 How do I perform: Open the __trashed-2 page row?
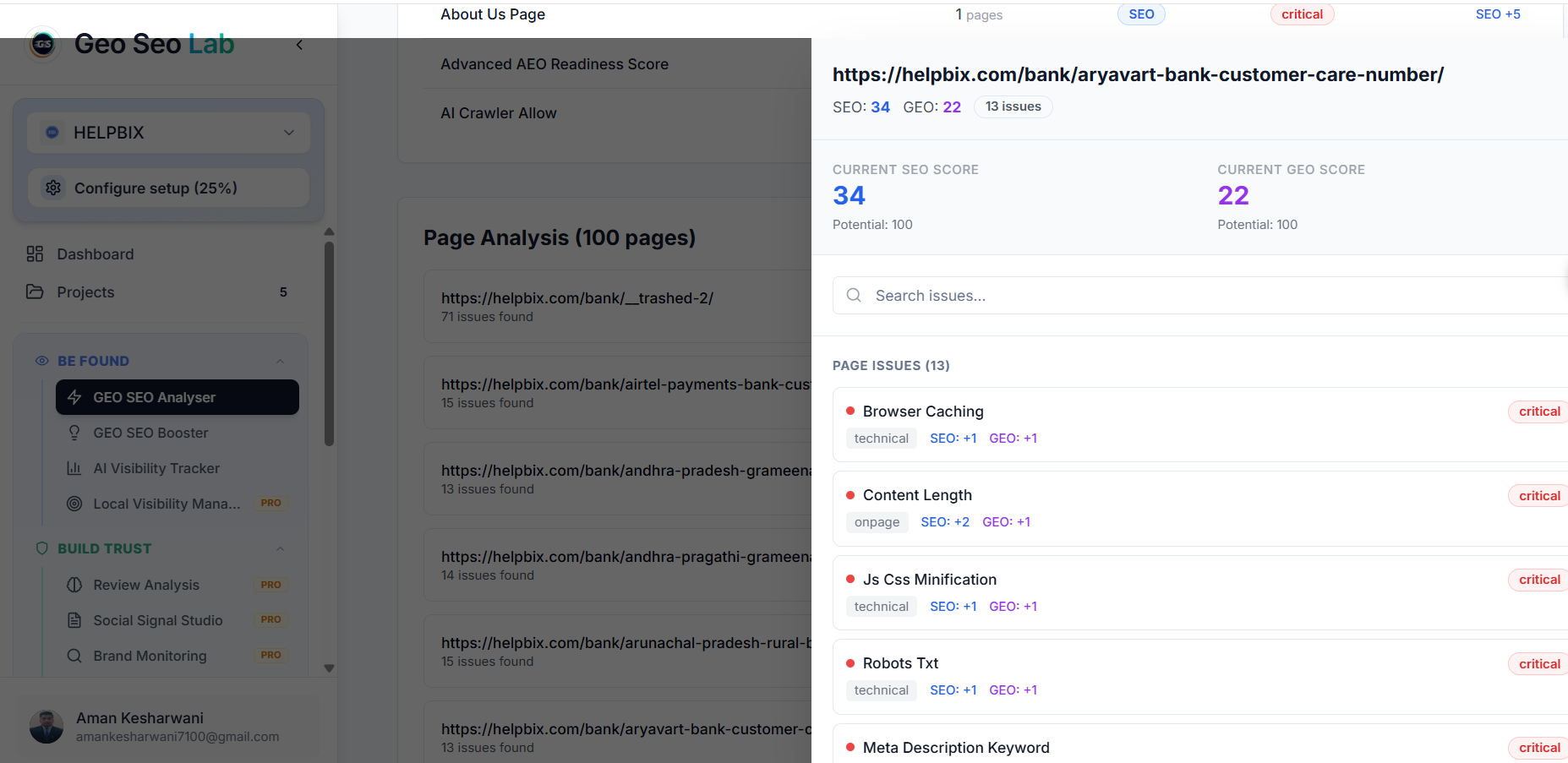pyautogui.click(x=617, y=306)
